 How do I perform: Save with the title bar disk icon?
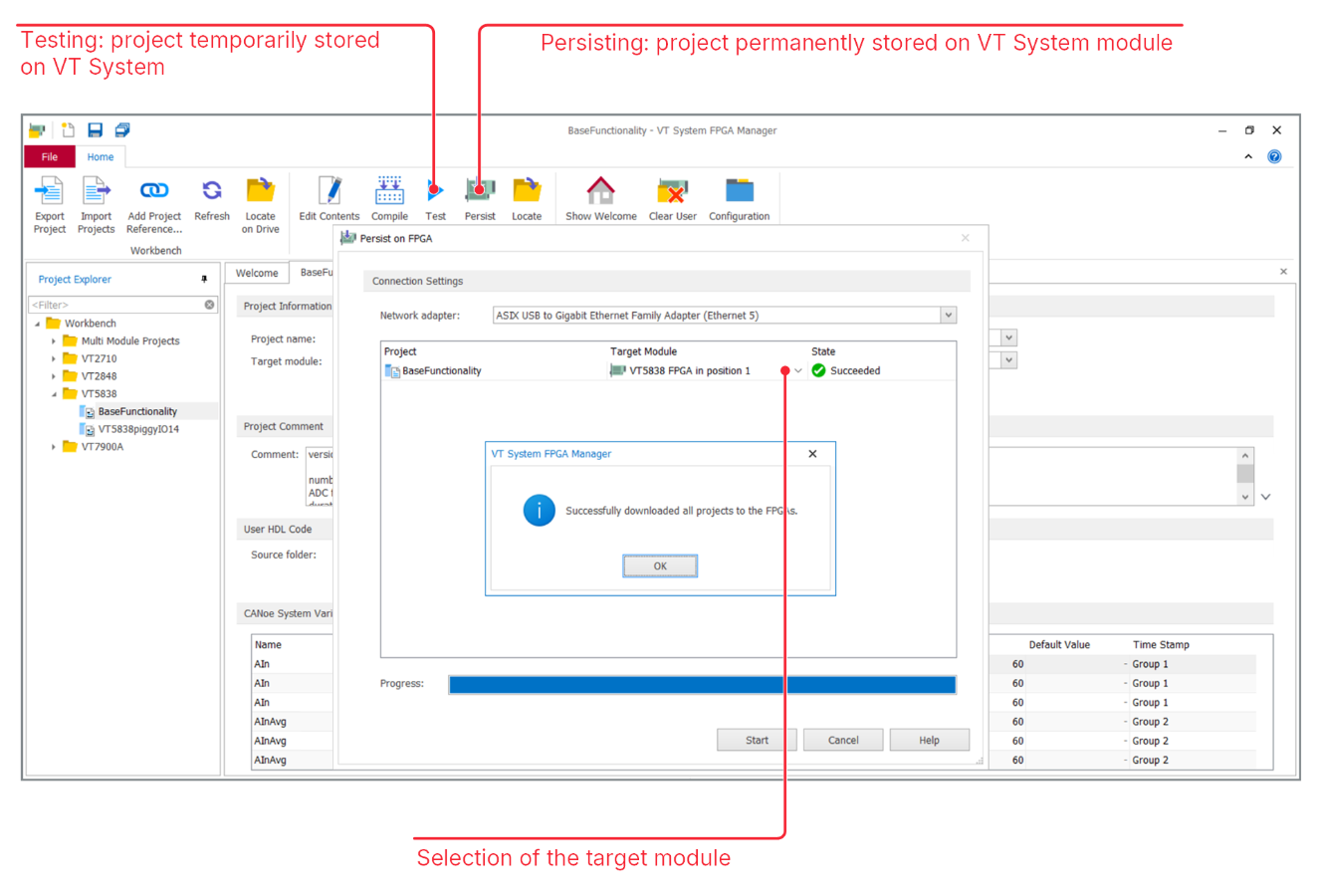point(95,129)
